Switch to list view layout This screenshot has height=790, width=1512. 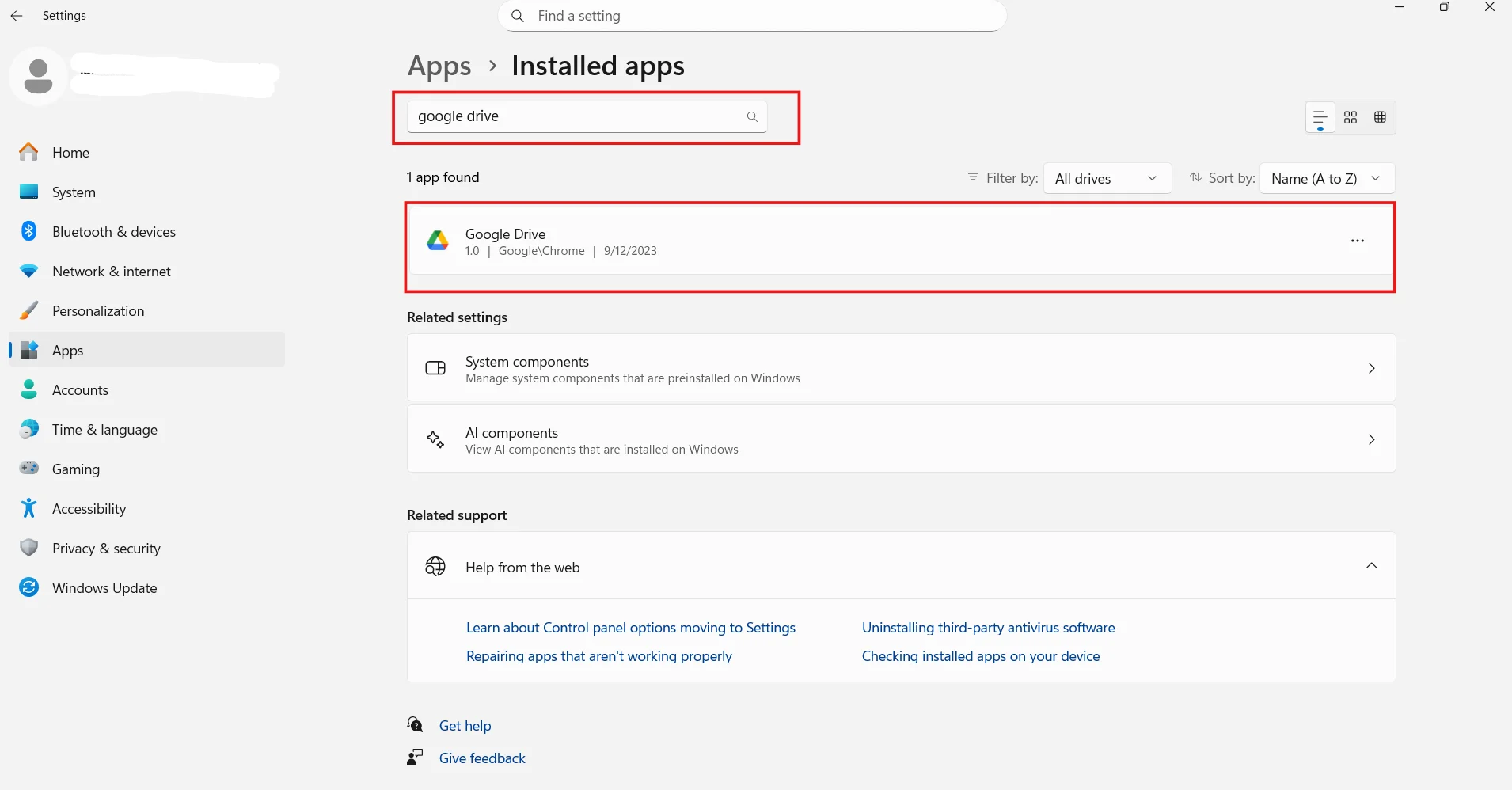1319,117
